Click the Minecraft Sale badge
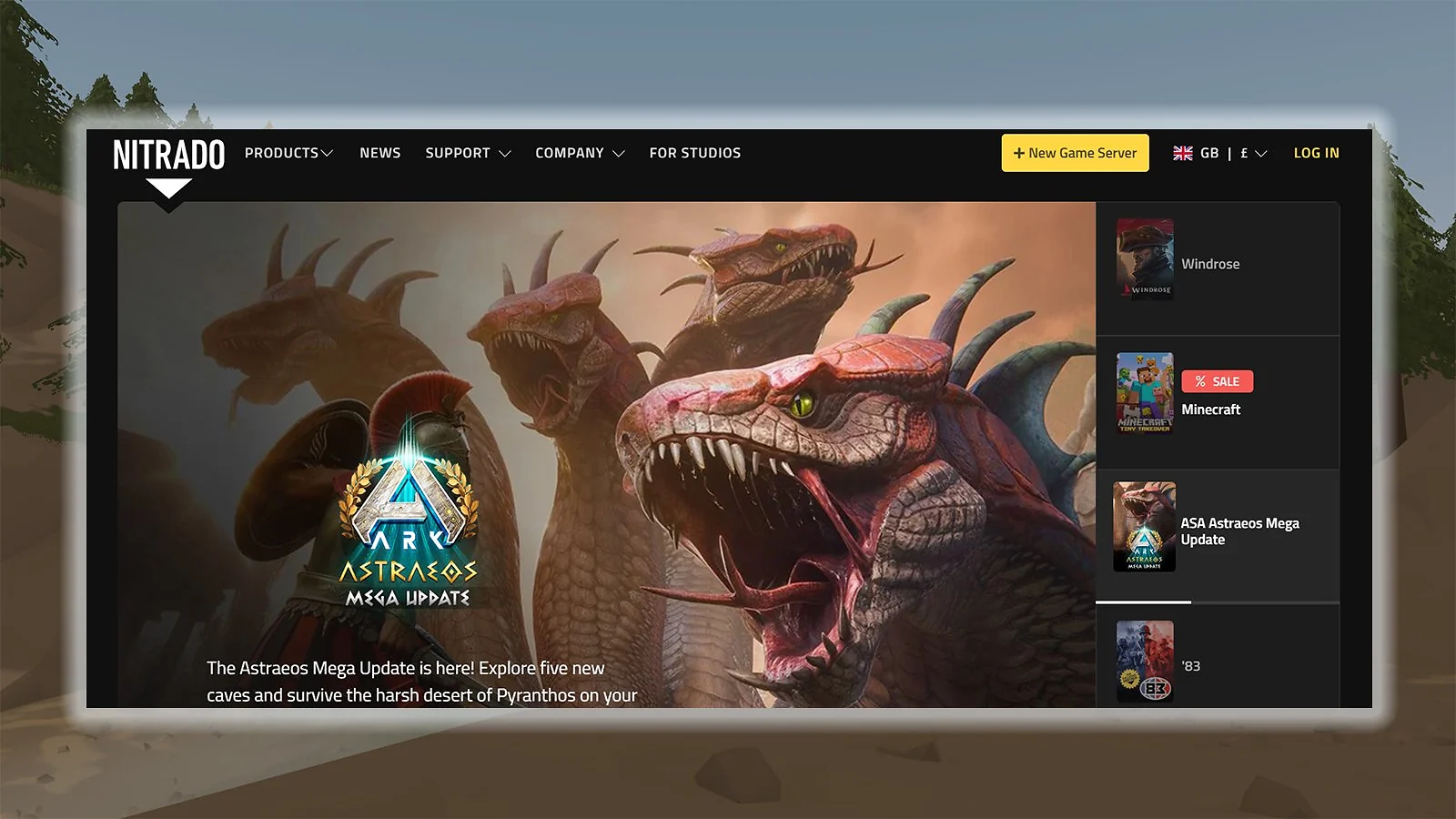Screen dimensions: 1456x819 [1218, 381]
